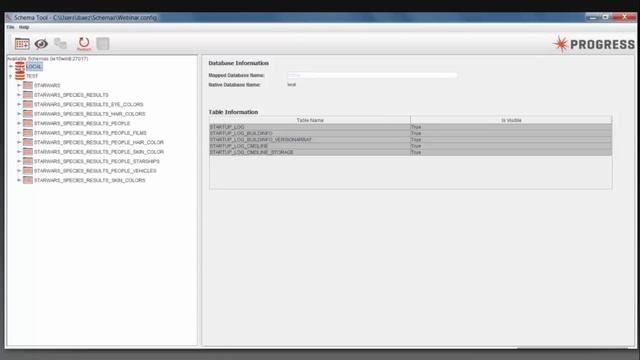Click the greyed-out stacked-windows toolbar icon
The image size is (640, 360).
coord(60,44)
